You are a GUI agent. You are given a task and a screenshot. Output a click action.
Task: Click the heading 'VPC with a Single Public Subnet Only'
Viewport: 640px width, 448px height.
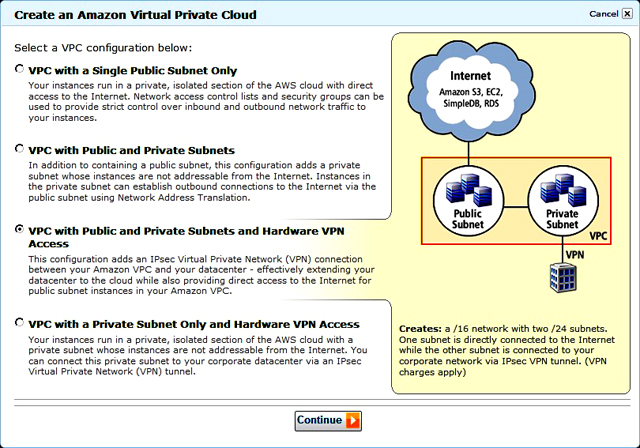coord(133,71)
